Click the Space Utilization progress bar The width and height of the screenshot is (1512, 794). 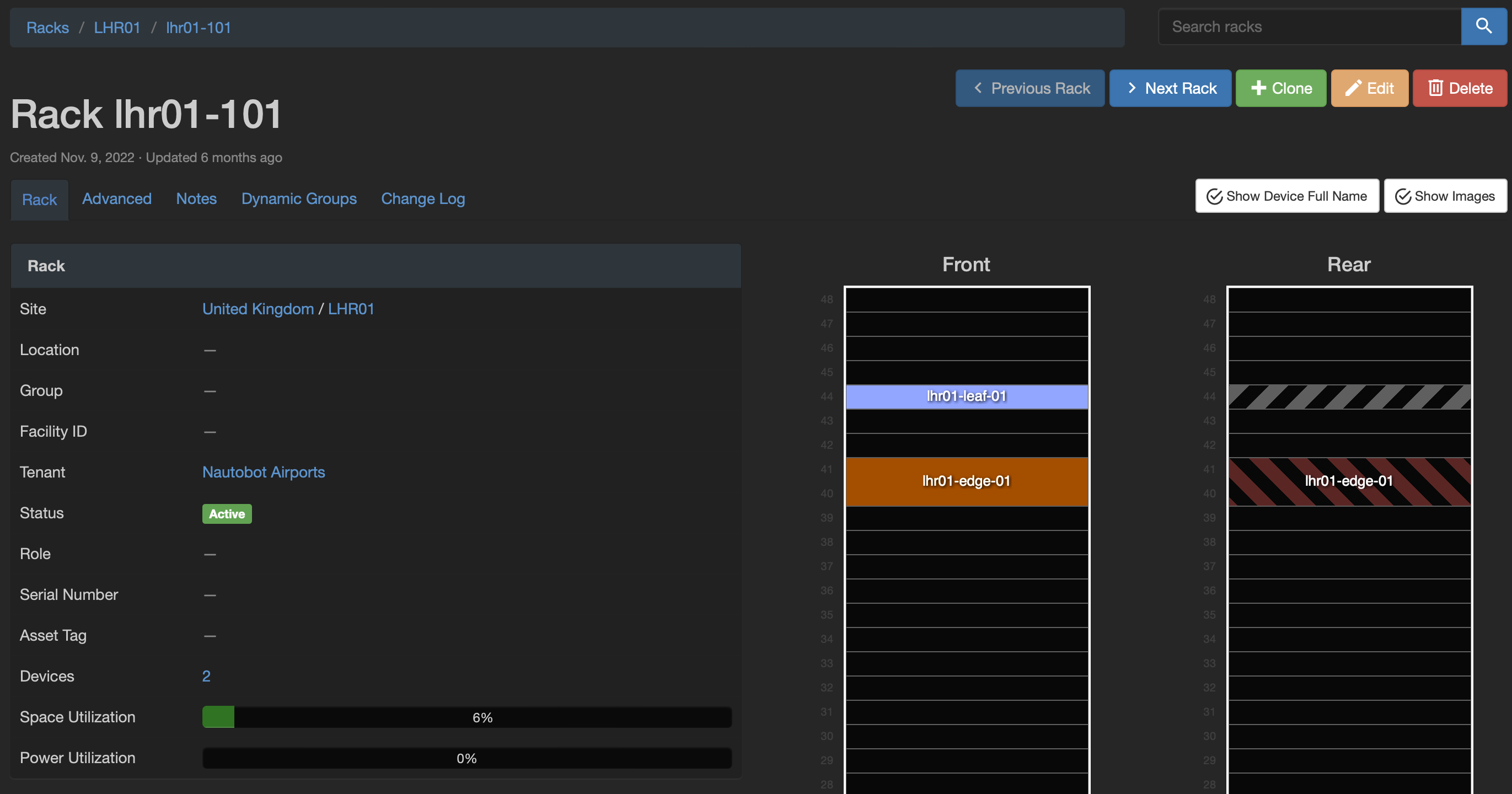click(x=467, y=717)
